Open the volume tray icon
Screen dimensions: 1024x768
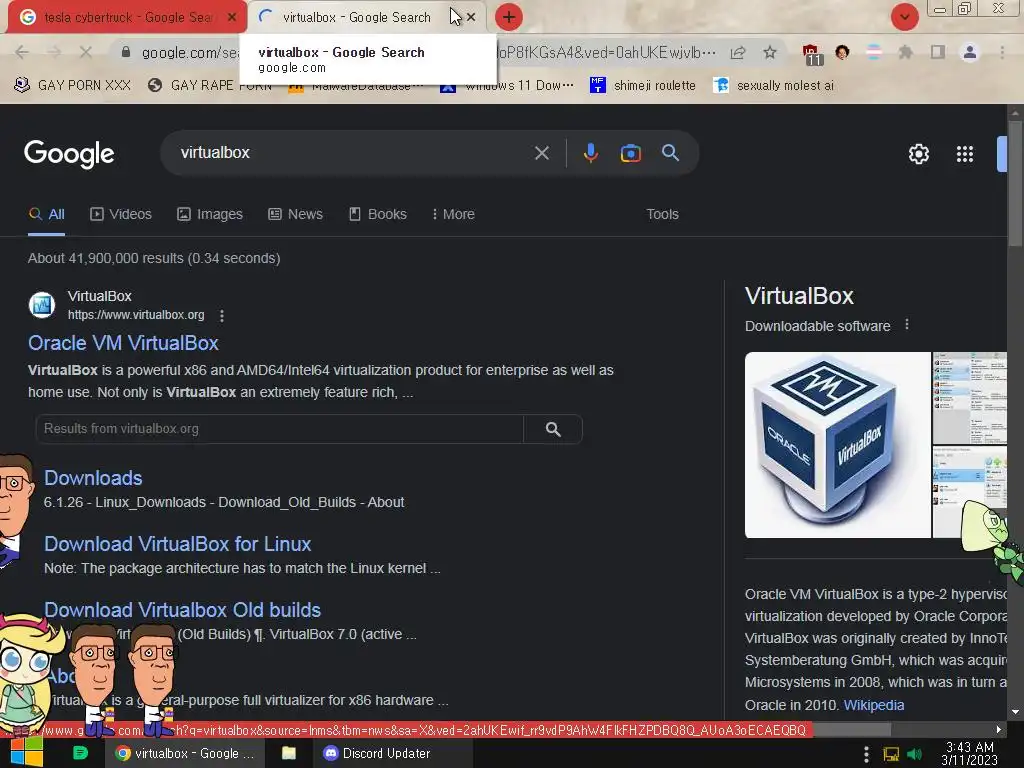[914, 754]
